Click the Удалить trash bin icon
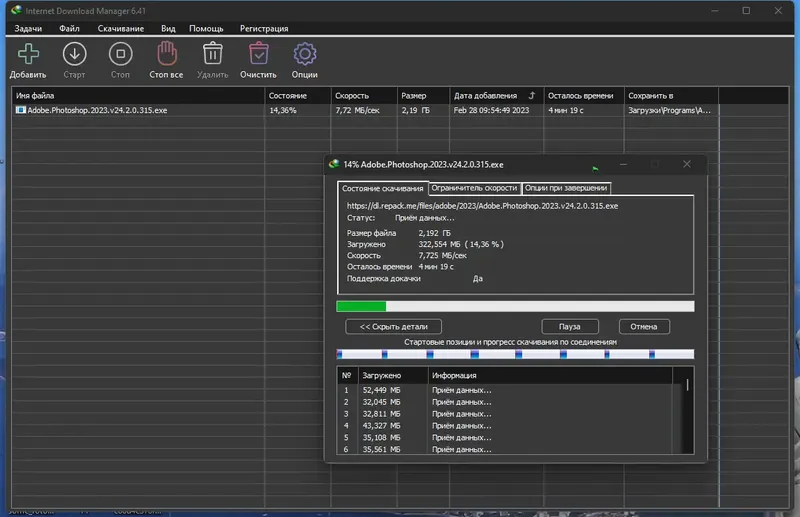Image resolution: width=800 pixels, height=517 pixels. point(212,54)
